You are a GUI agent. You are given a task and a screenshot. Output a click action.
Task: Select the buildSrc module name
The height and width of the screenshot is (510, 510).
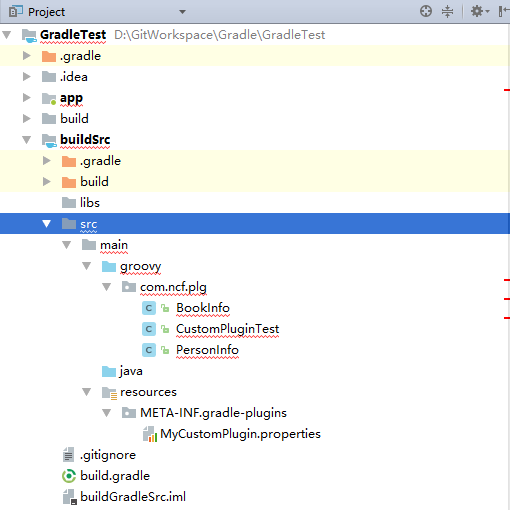85,139
